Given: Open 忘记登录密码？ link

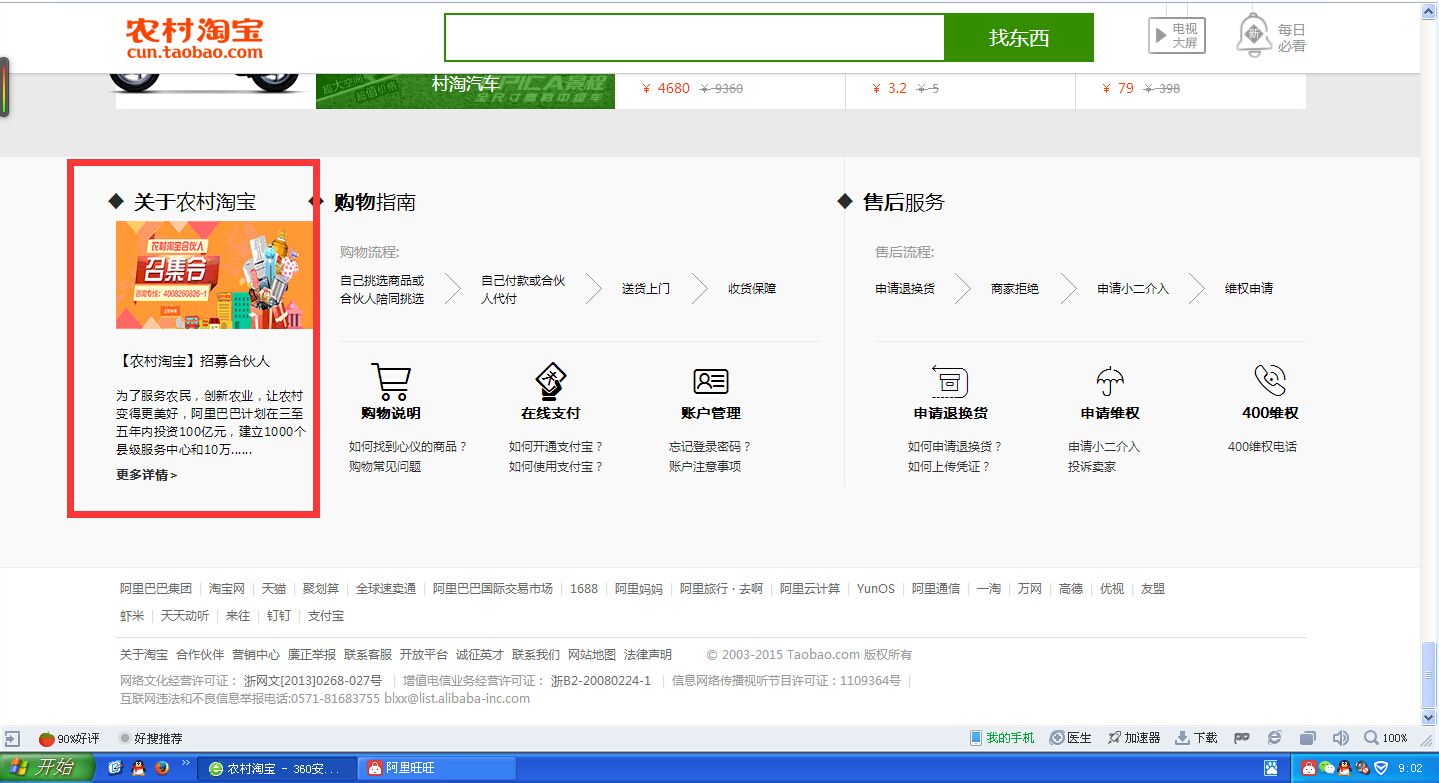Looking at the screenshot, I should click(710, 447).
